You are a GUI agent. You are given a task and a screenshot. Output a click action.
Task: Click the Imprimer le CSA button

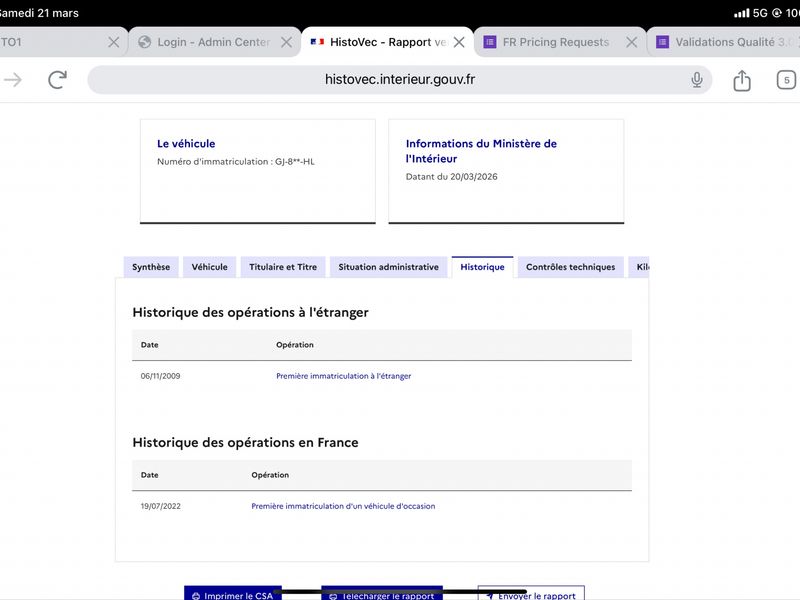(233, 593)
